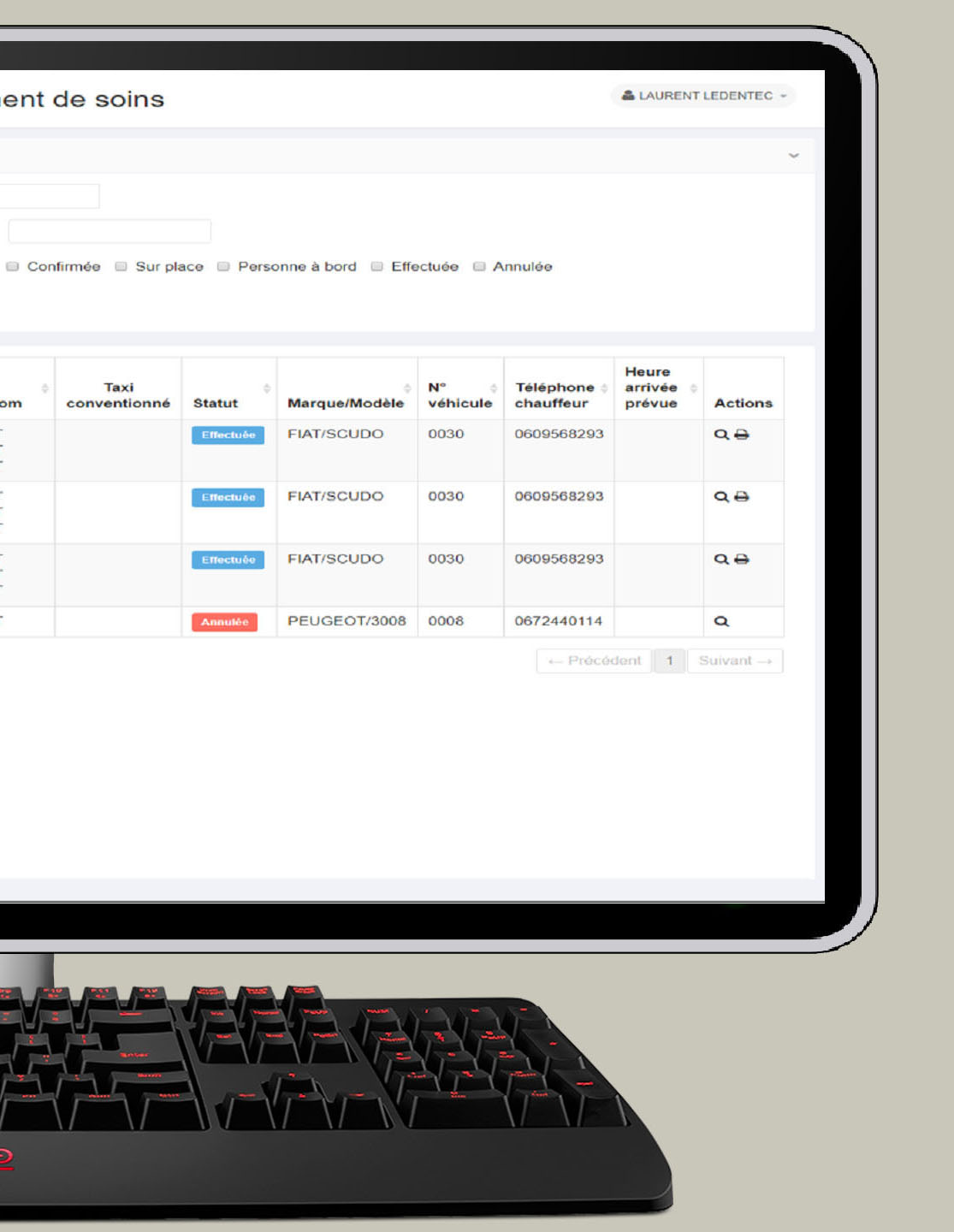Toggle the Annulée checkbox filter

pos(479,267)
